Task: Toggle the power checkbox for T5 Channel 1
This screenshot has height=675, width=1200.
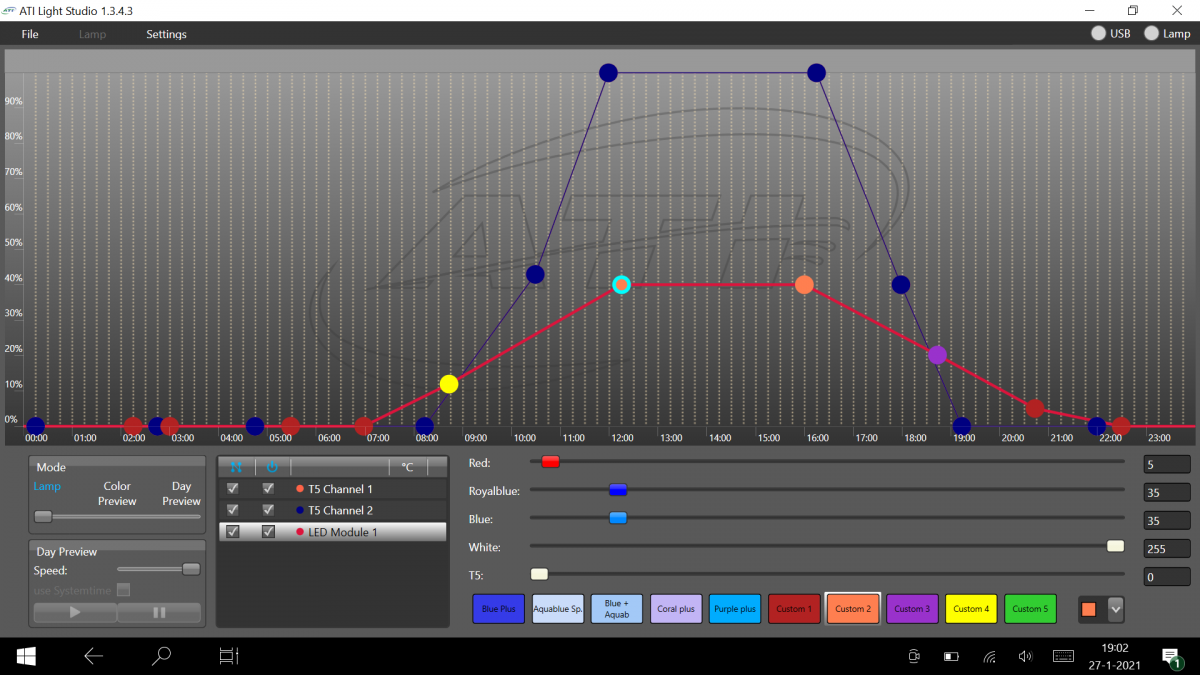Action: pos(268,489)
